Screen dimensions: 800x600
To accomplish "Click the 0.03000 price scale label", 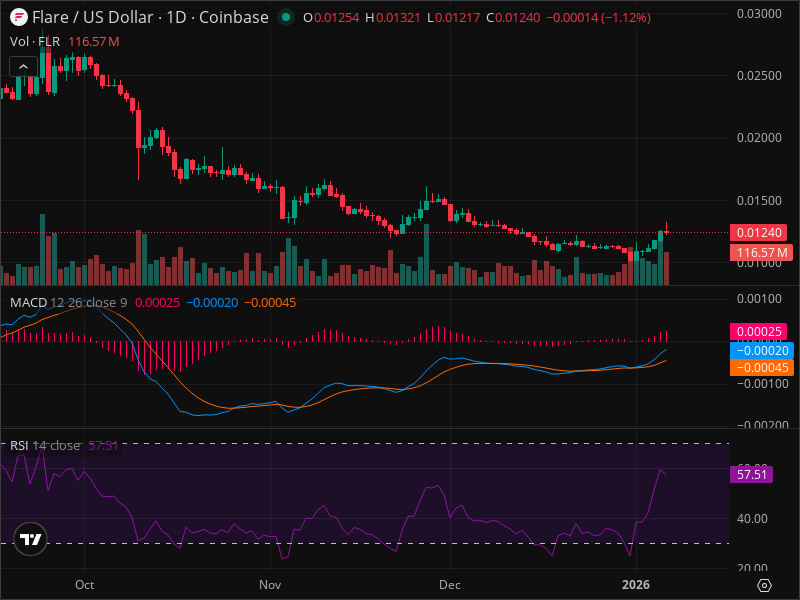I will (x=759, y=14).
